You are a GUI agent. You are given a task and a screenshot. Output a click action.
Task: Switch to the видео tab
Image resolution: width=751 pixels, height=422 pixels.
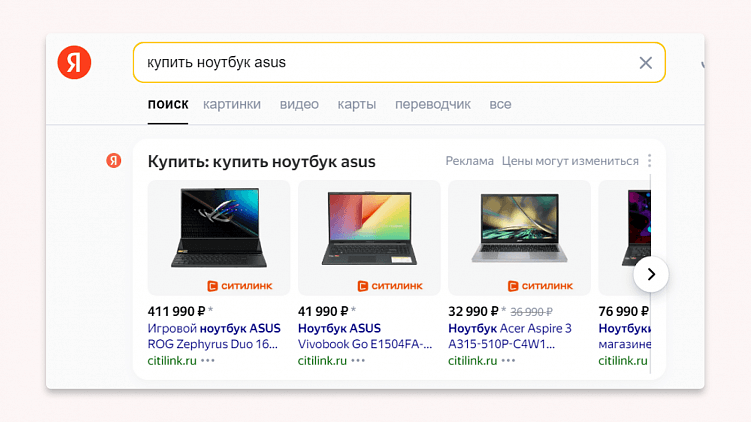[x=299, y=104]
